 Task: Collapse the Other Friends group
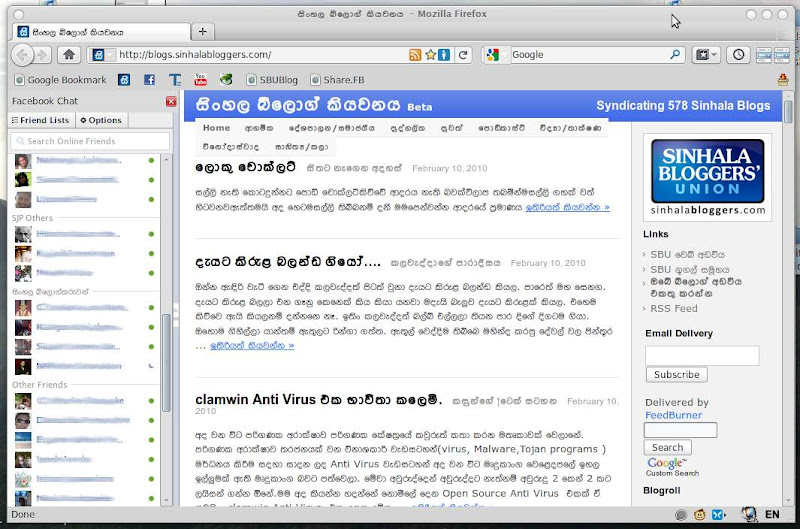(x=39, y=385)
